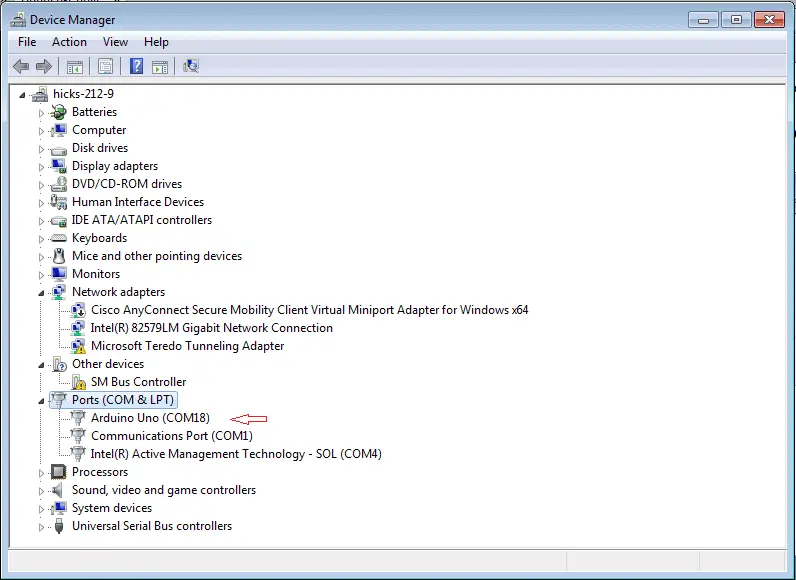
Task: Click the Device Manager title bar icon
Action: click(18, 20)
